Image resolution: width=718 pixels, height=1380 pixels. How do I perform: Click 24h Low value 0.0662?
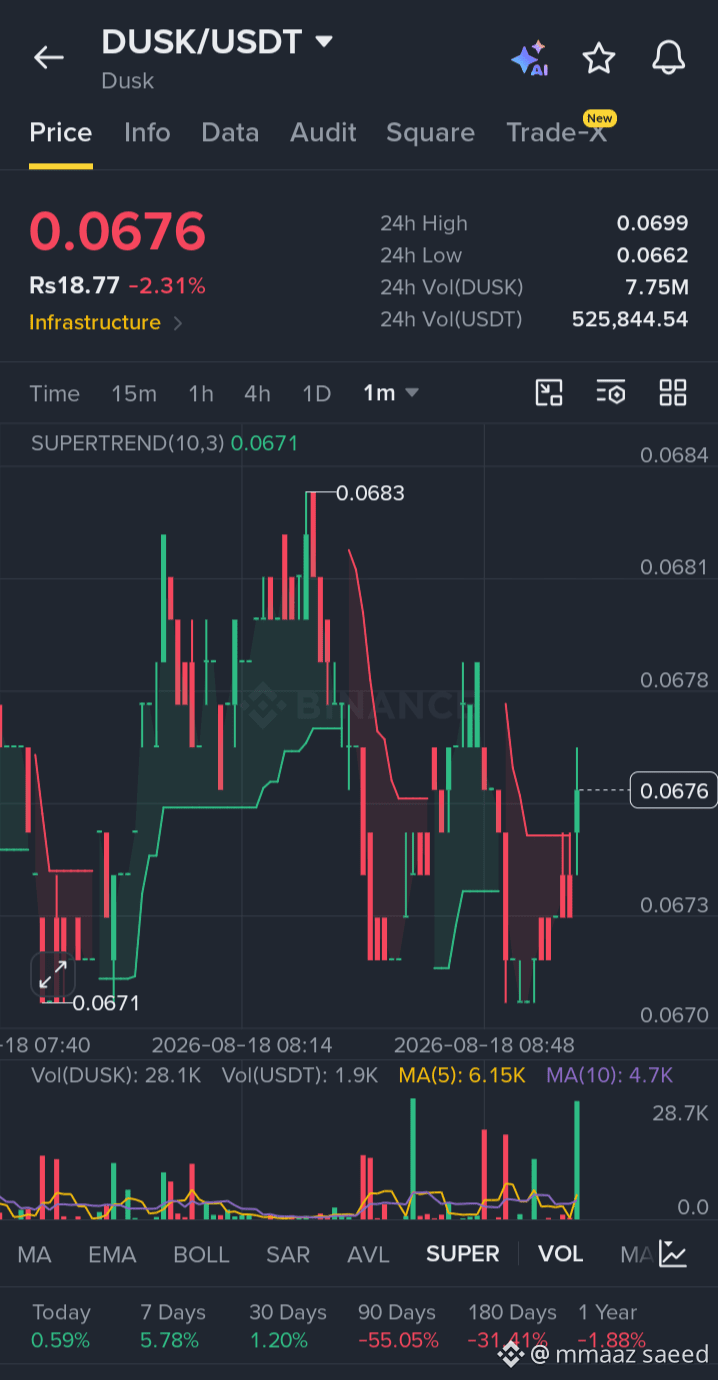point(652,255)
